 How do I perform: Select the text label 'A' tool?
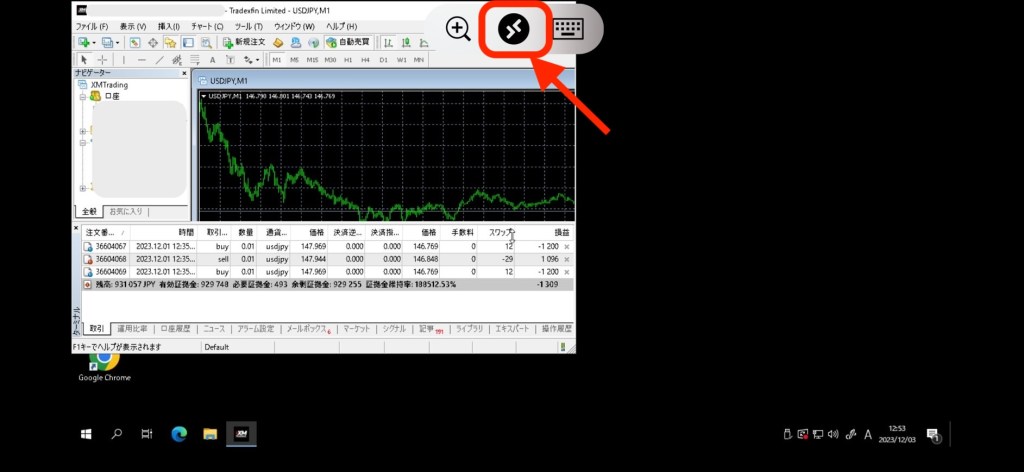point(212,60)
